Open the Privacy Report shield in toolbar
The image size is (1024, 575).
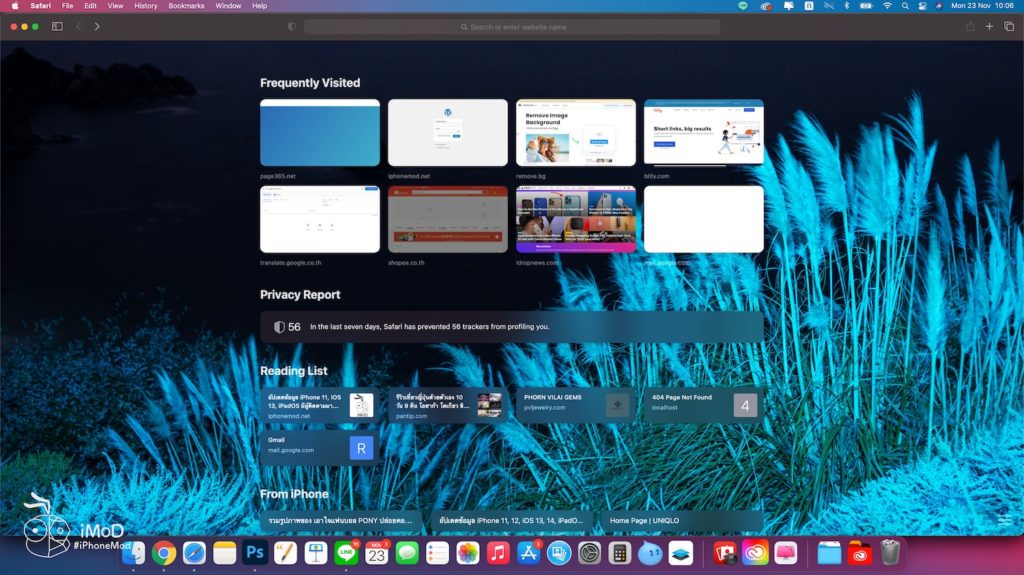[x=292, y=27]
